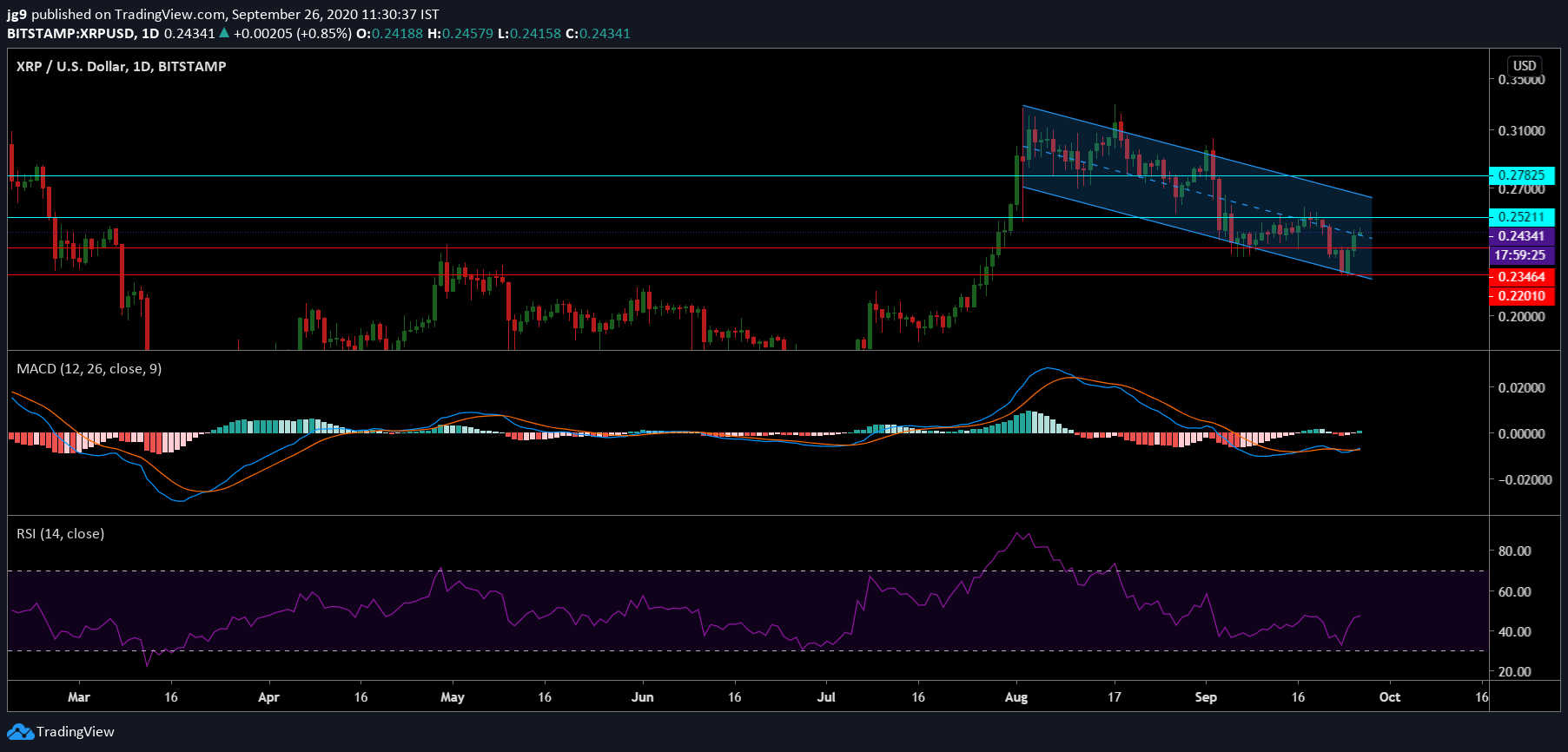Click the May label on time axis

pos(453,697)
